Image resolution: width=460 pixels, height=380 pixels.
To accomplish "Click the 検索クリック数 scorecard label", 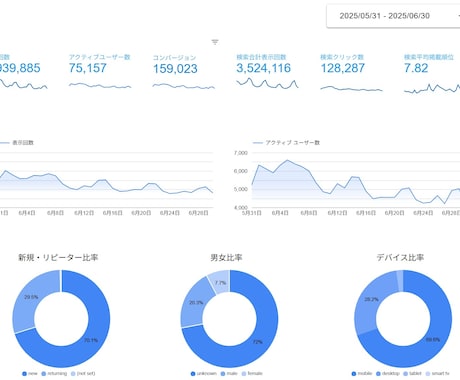I will 342,57.
